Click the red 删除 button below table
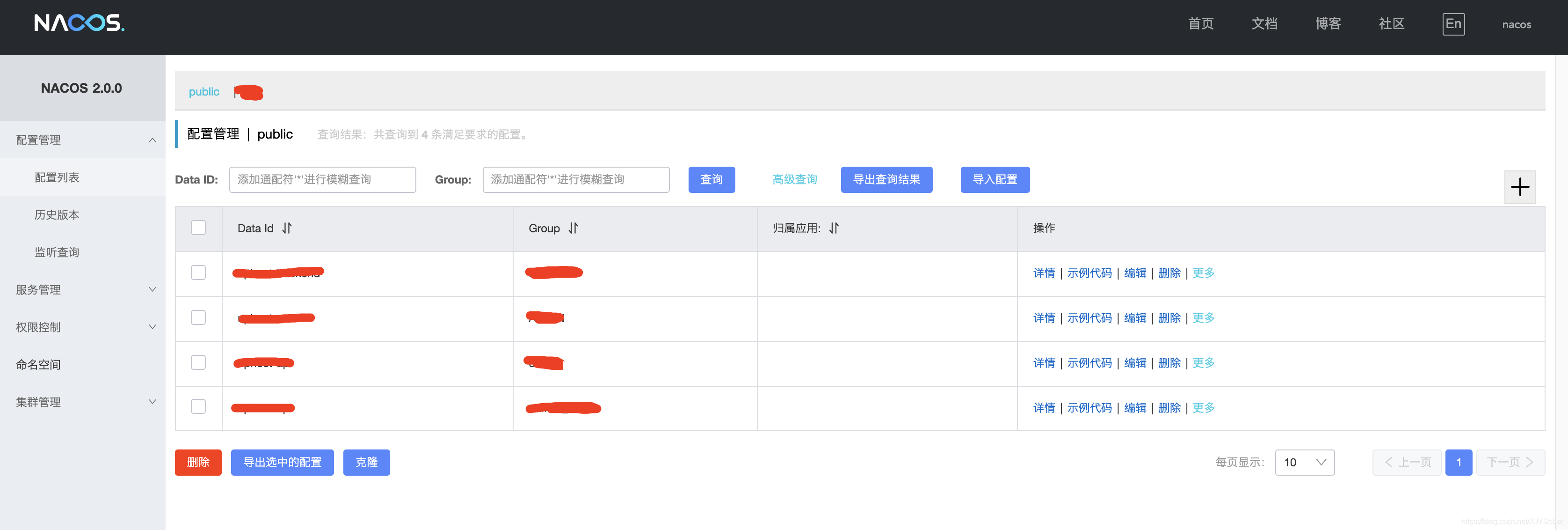Viewport: 1568px width, 530px height. coord(198,463)
